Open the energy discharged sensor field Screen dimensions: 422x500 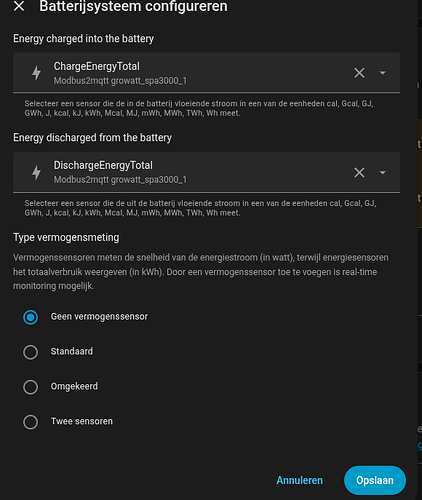click(x=206, y=172)
